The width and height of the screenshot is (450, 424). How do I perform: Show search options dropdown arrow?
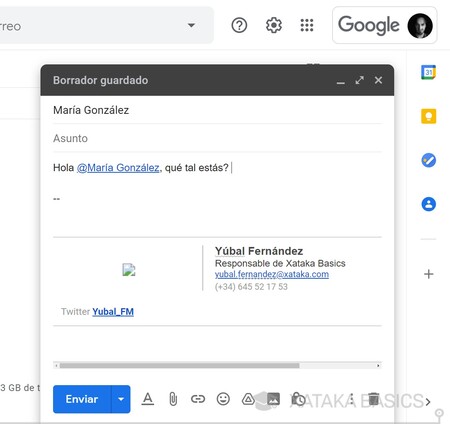pyautogui.click(x=191, y=25)
